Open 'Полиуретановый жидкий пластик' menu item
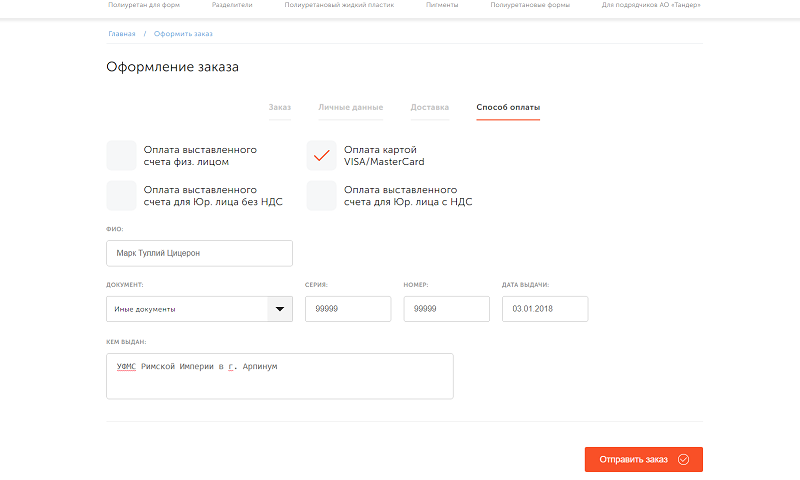The image size is (800, 480). click(339, 5)
